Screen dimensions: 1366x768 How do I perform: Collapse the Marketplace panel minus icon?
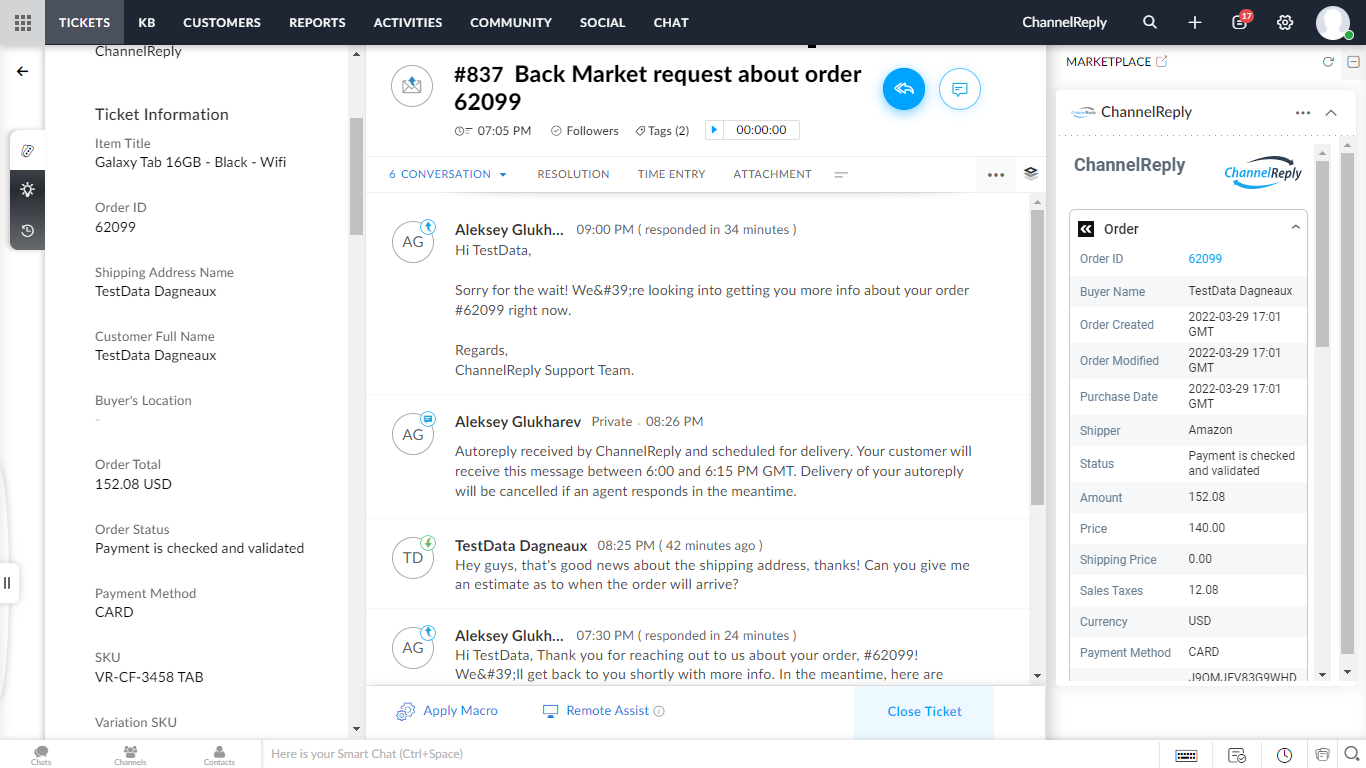pos(1353,62)
